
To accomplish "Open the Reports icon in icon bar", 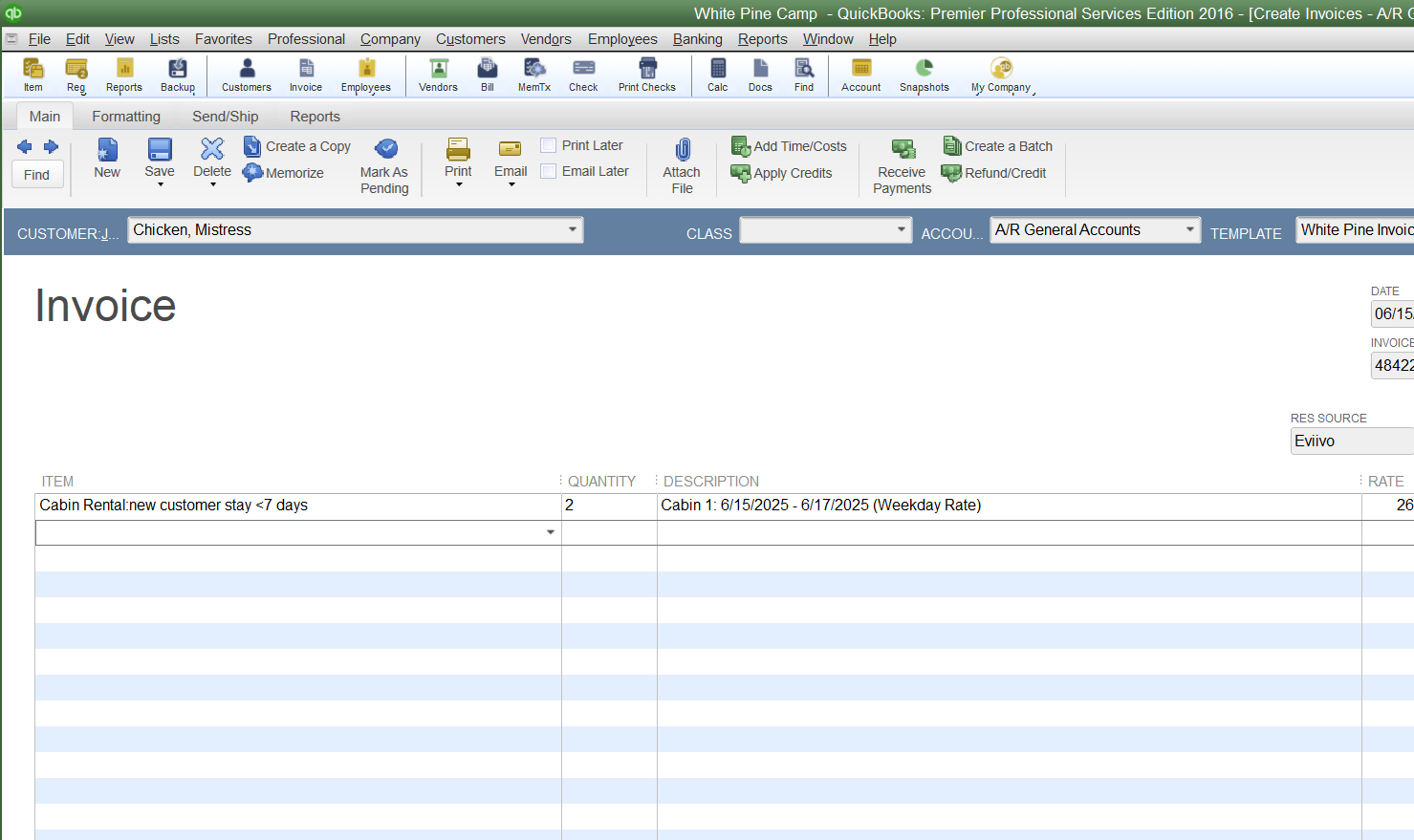I will [124, 75].
